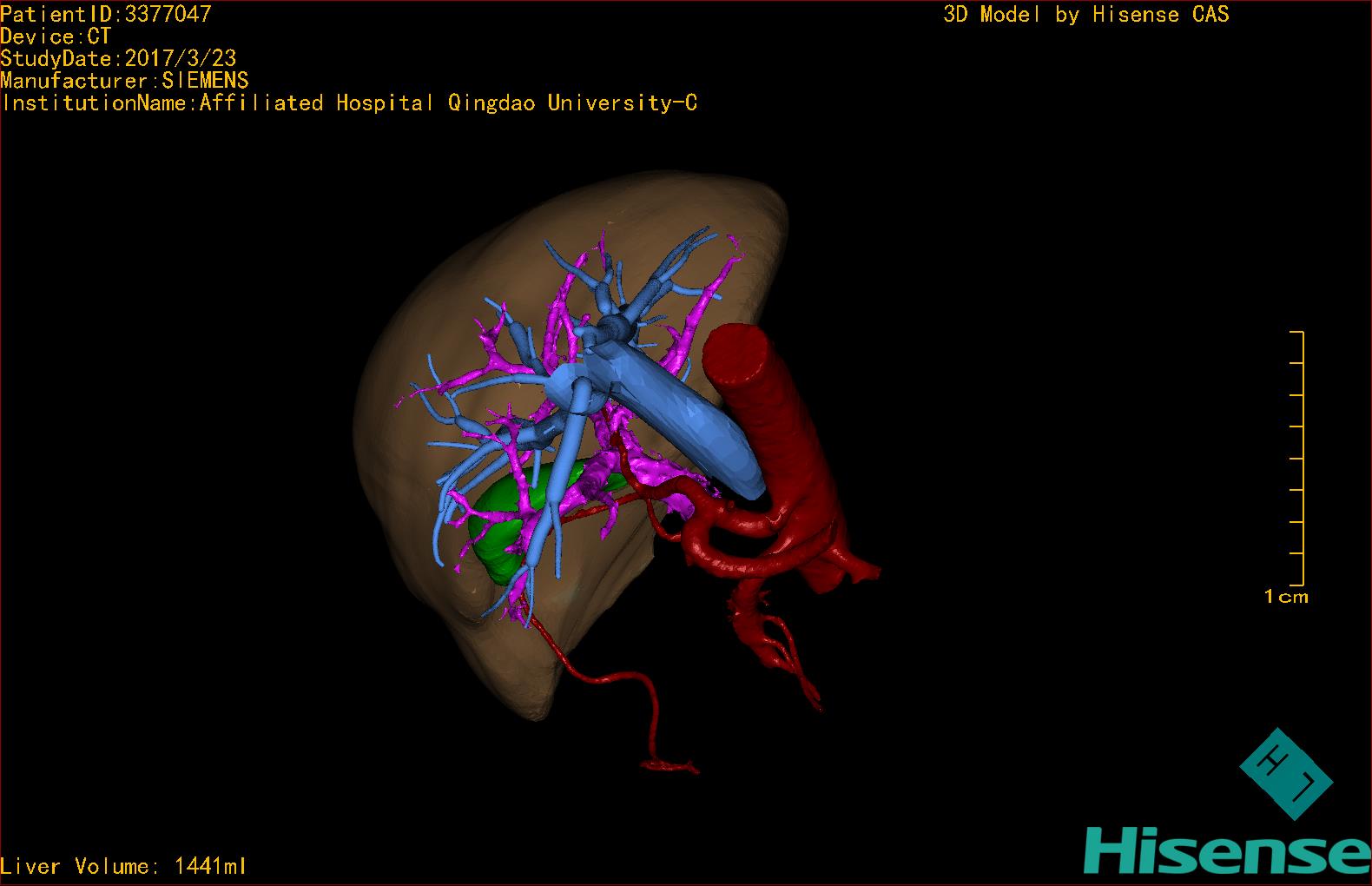The image size is (1372, 886).
Task: Click the 1cm scale label
Action: coord(1286,597)
